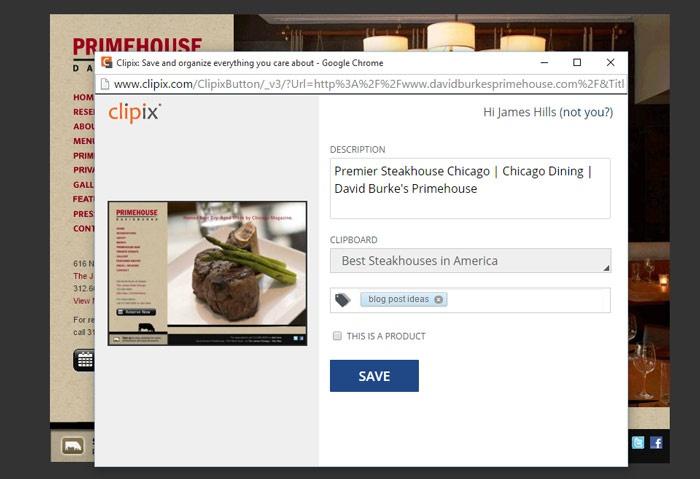
Task: Click the tag icon in tags field
Action: point(342,300)
